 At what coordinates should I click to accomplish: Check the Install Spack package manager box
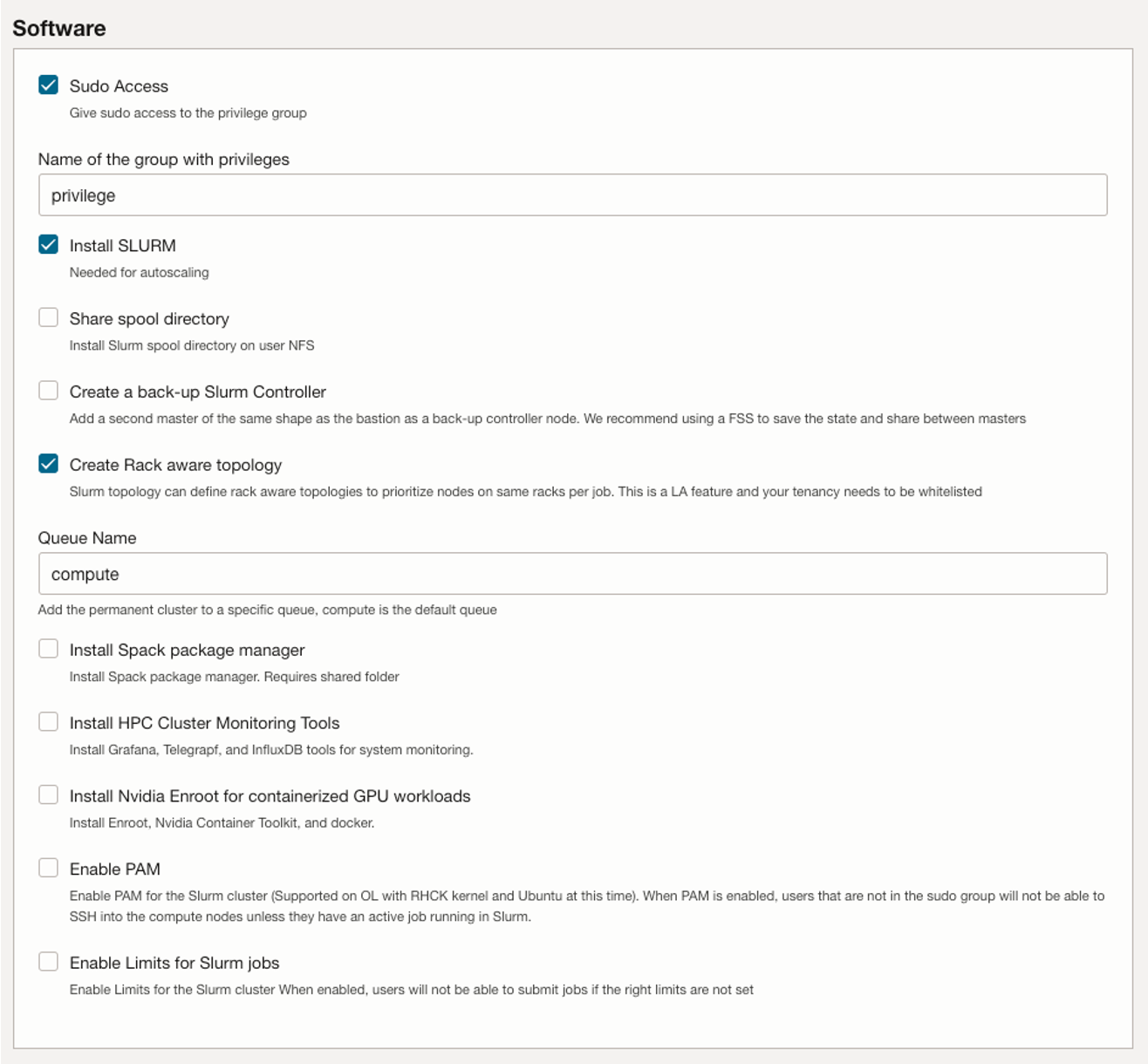click(x=48, y=649)
